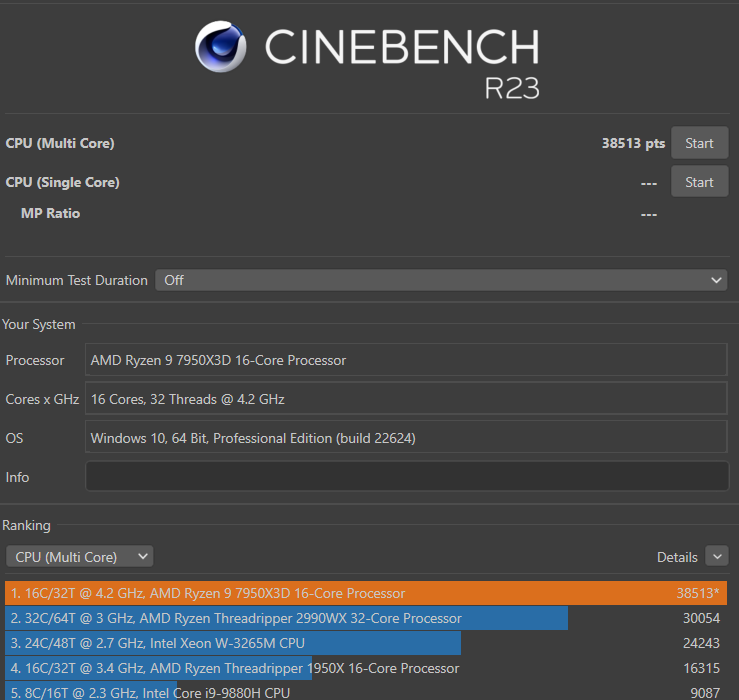Select the Xeon W-3265M ranking entry

point(233,643)
